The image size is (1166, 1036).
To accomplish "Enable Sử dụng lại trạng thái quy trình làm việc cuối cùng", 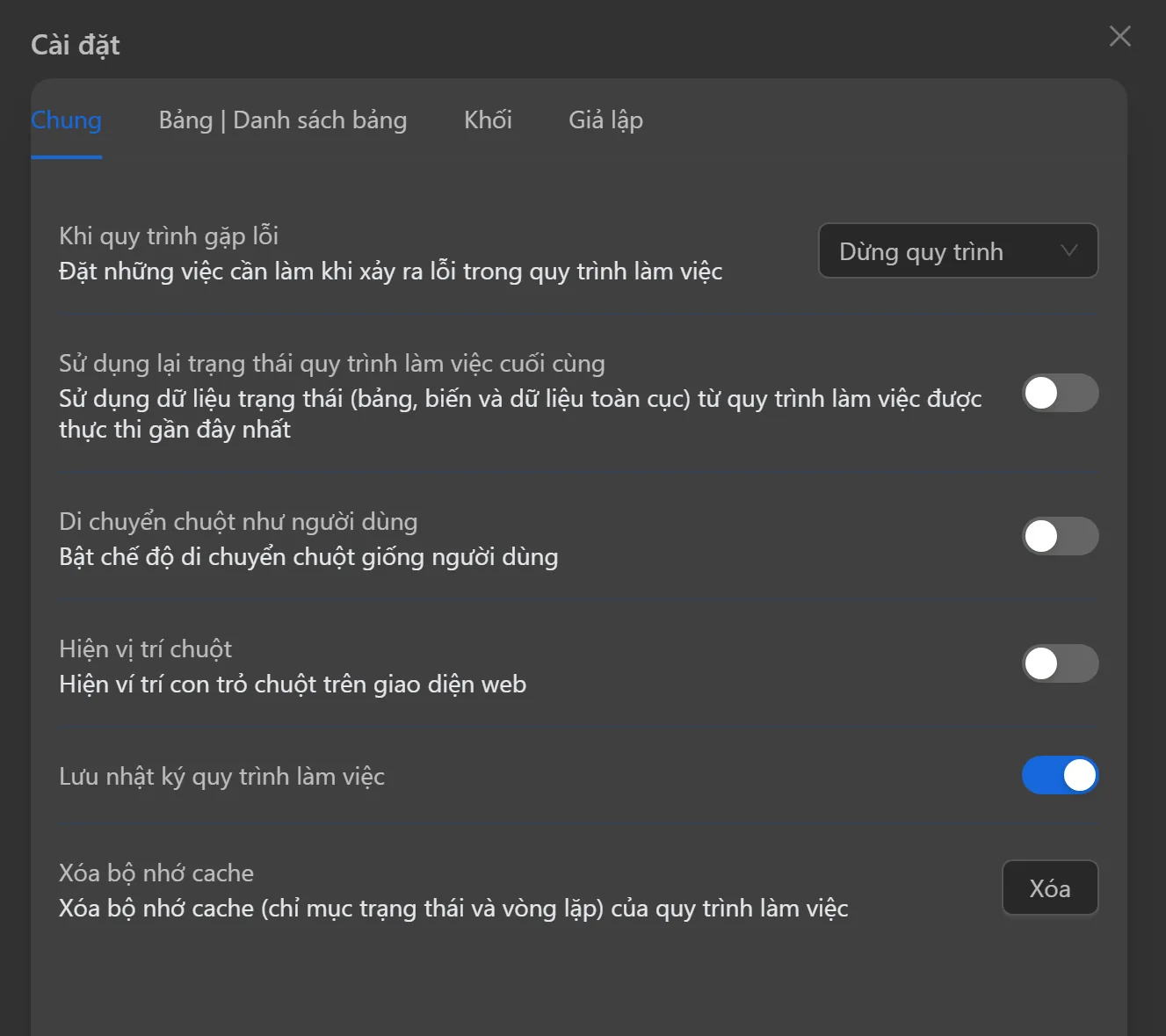I will tap(1061, 394).
